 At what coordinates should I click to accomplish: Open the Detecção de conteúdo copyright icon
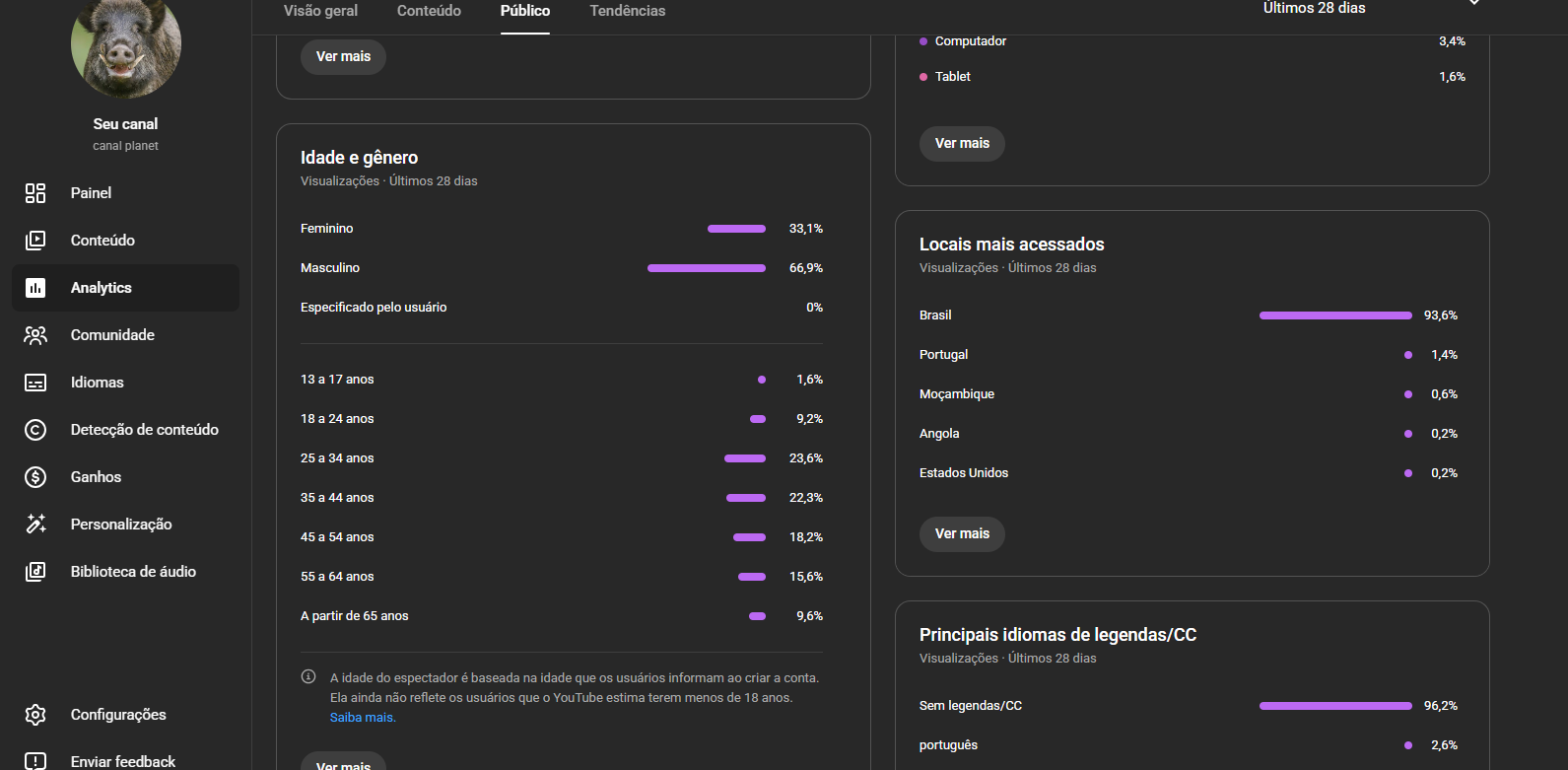point(35,430)
